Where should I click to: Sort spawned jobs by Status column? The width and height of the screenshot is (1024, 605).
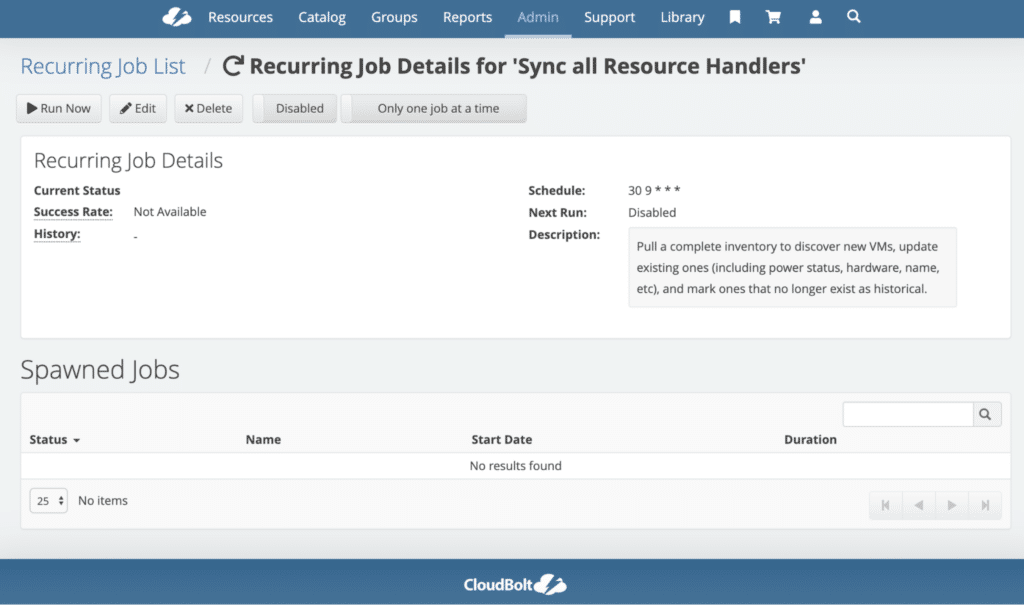(54, 440)
